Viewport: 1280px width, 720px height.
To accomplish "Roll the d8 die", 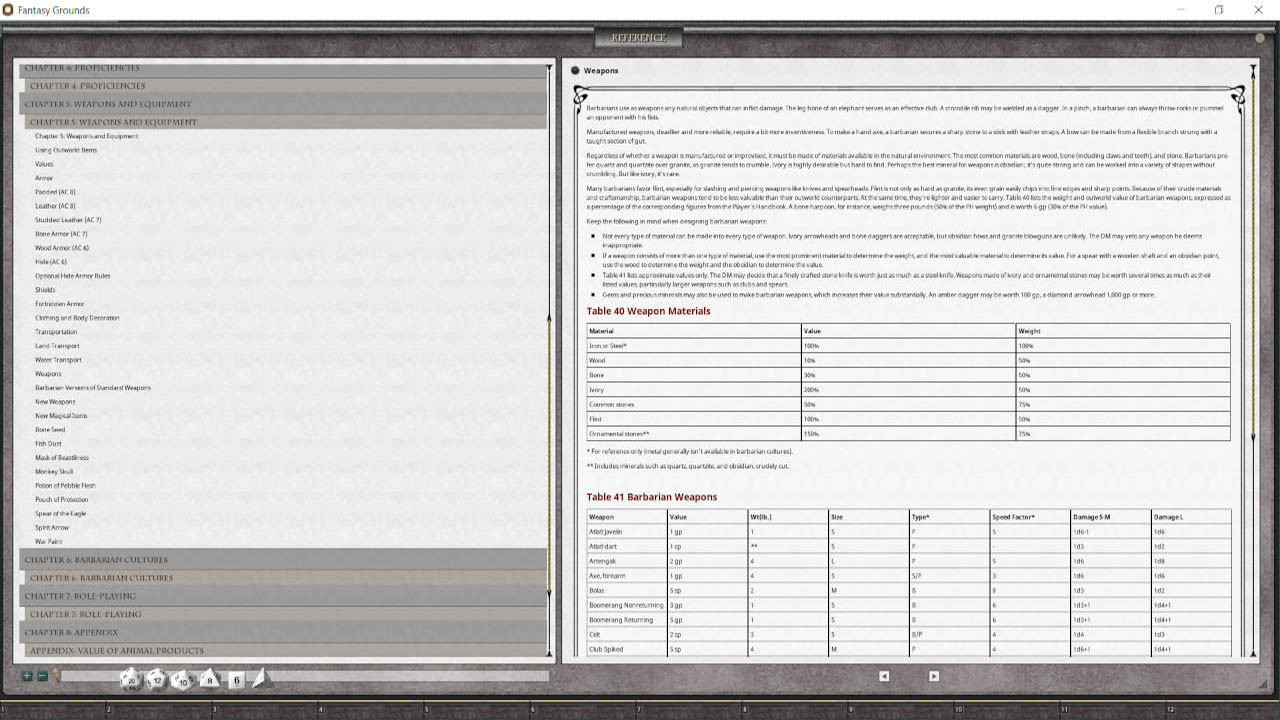I will (x=209, y=680).
